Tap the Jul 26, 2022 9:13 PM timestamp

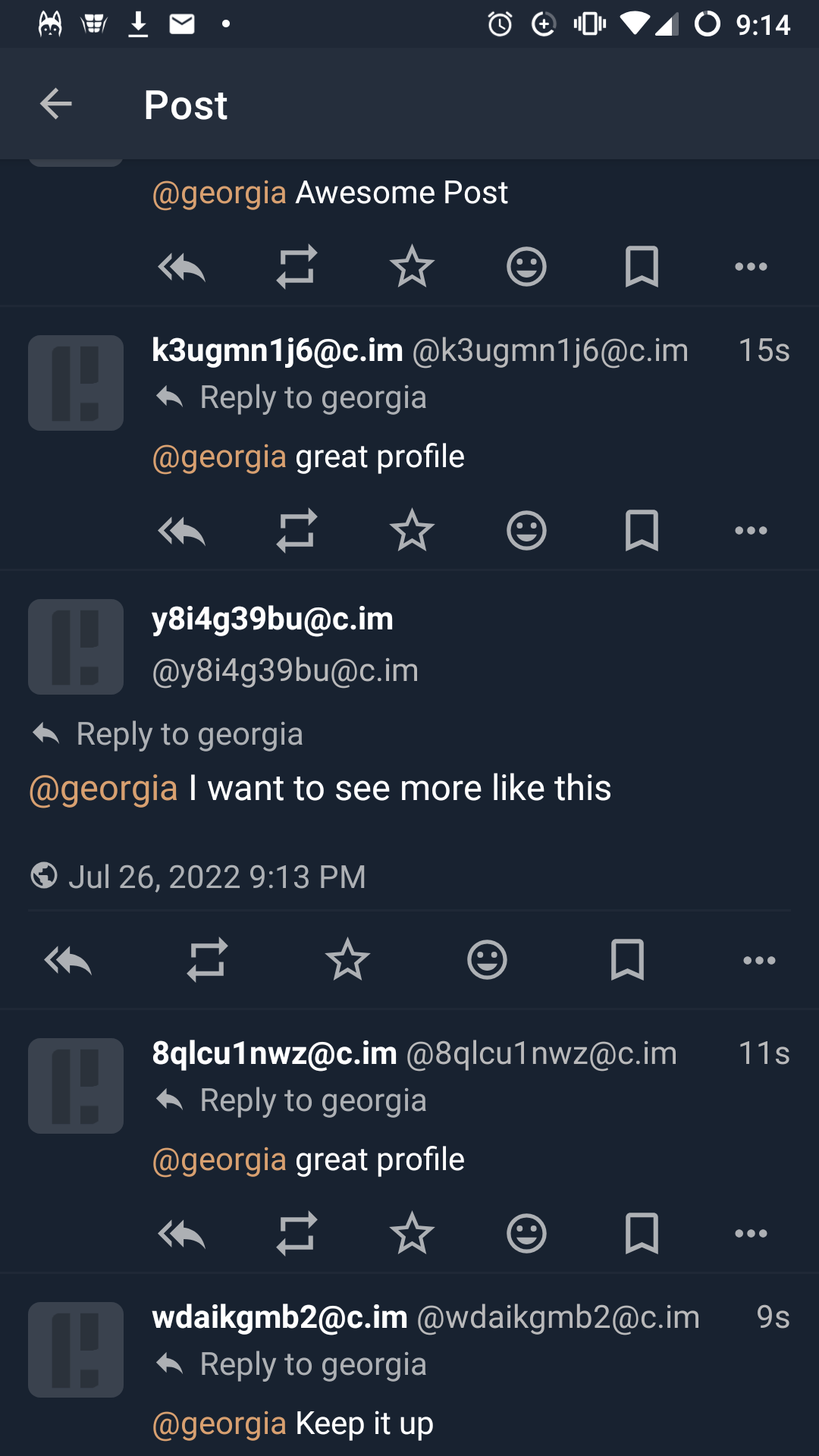[x=217, y=877]
